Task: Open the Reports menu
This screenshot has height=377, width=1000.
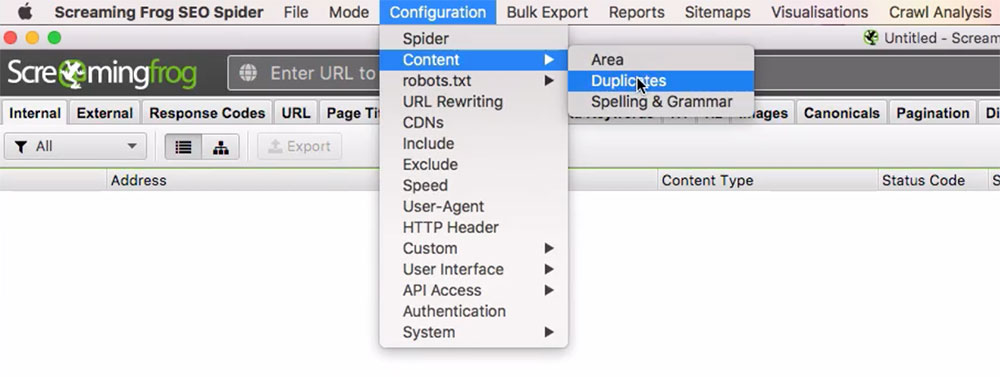Action: tap(636, 12)
